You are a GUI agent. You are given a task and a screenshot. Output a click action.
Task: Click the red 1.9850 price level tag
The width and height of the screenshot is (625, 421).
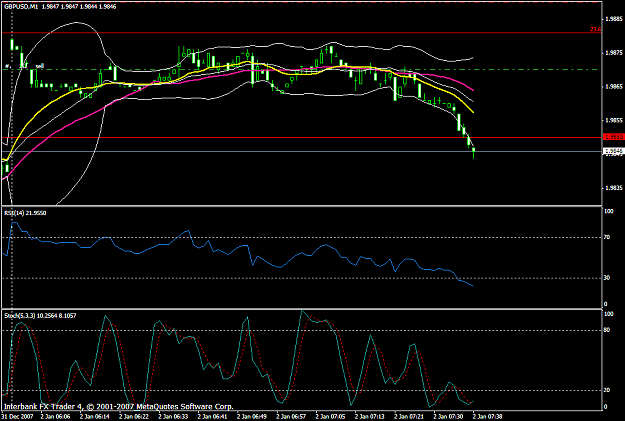[613, 137]
